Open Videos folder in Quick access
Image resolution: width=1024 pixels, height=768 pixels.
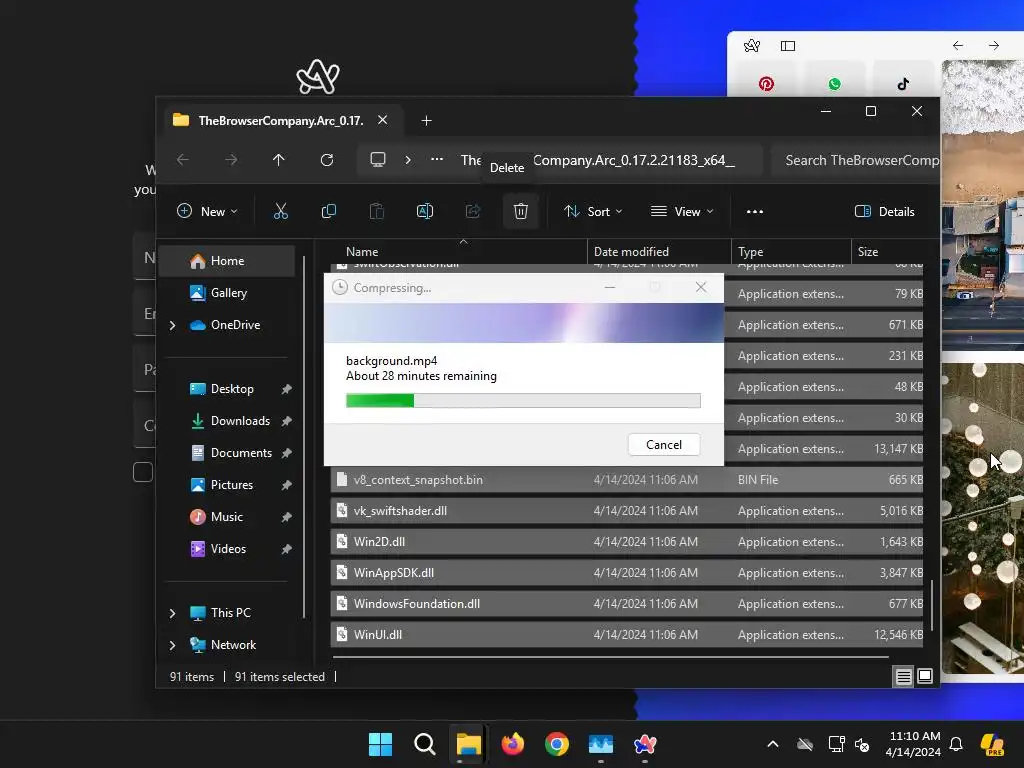pos(227,549)
